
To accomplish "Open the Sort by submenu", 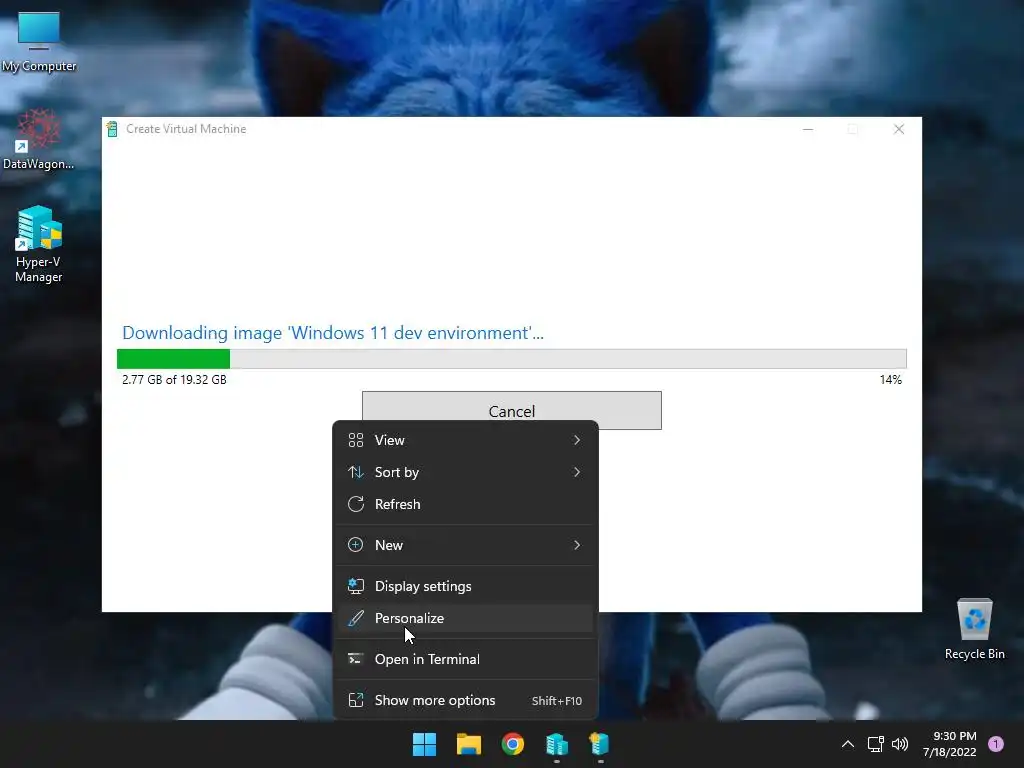I will coord(466,472).
